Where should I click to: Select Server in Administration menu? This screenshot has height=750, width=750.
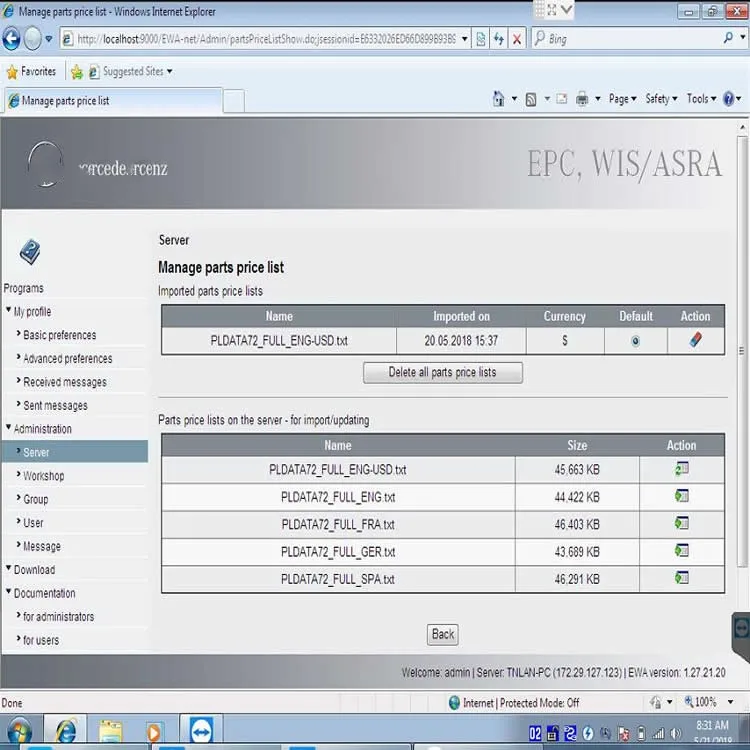coord(75,452)
